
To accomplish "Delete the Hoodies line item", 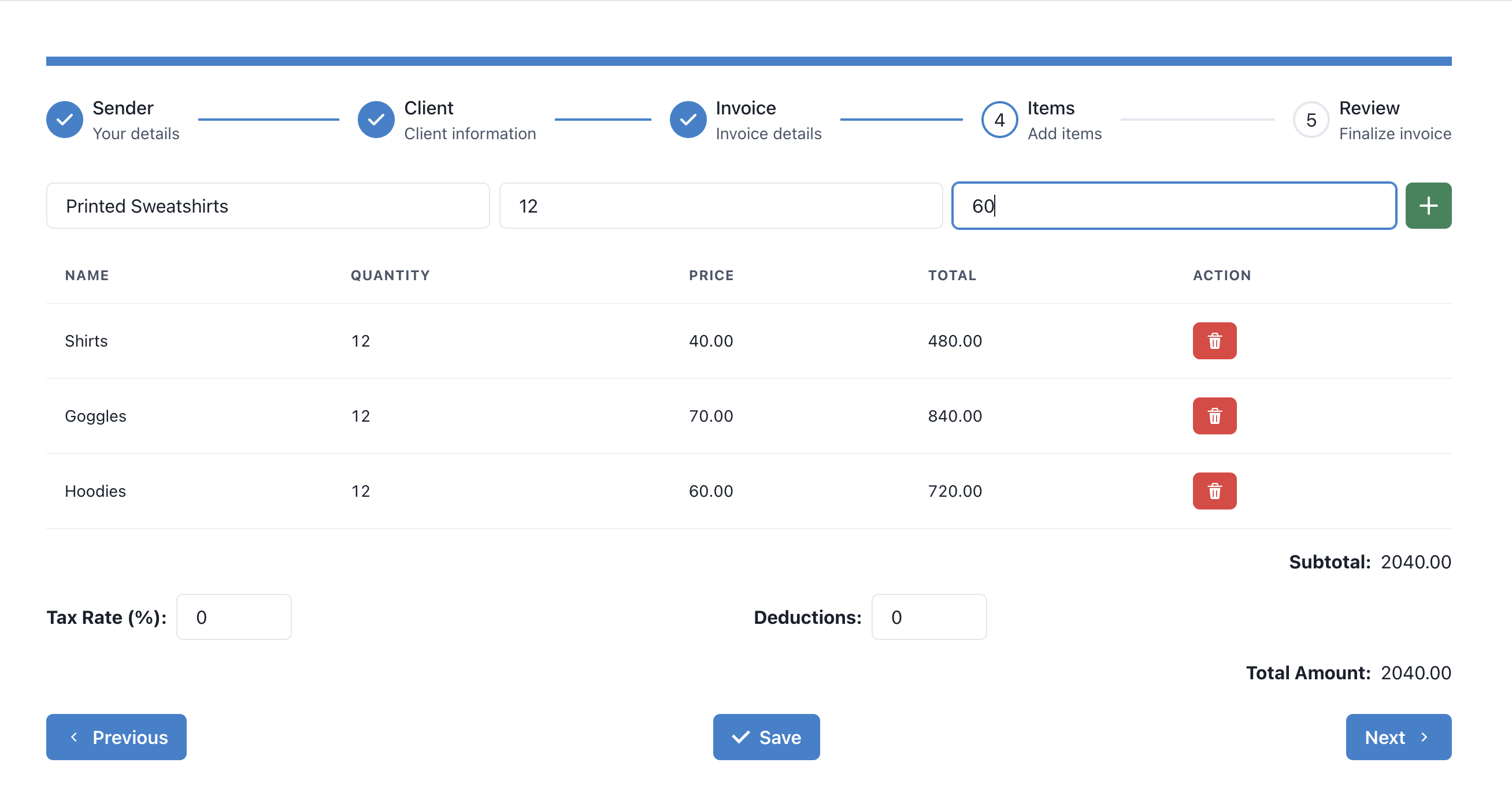I will click(1214, 491).
